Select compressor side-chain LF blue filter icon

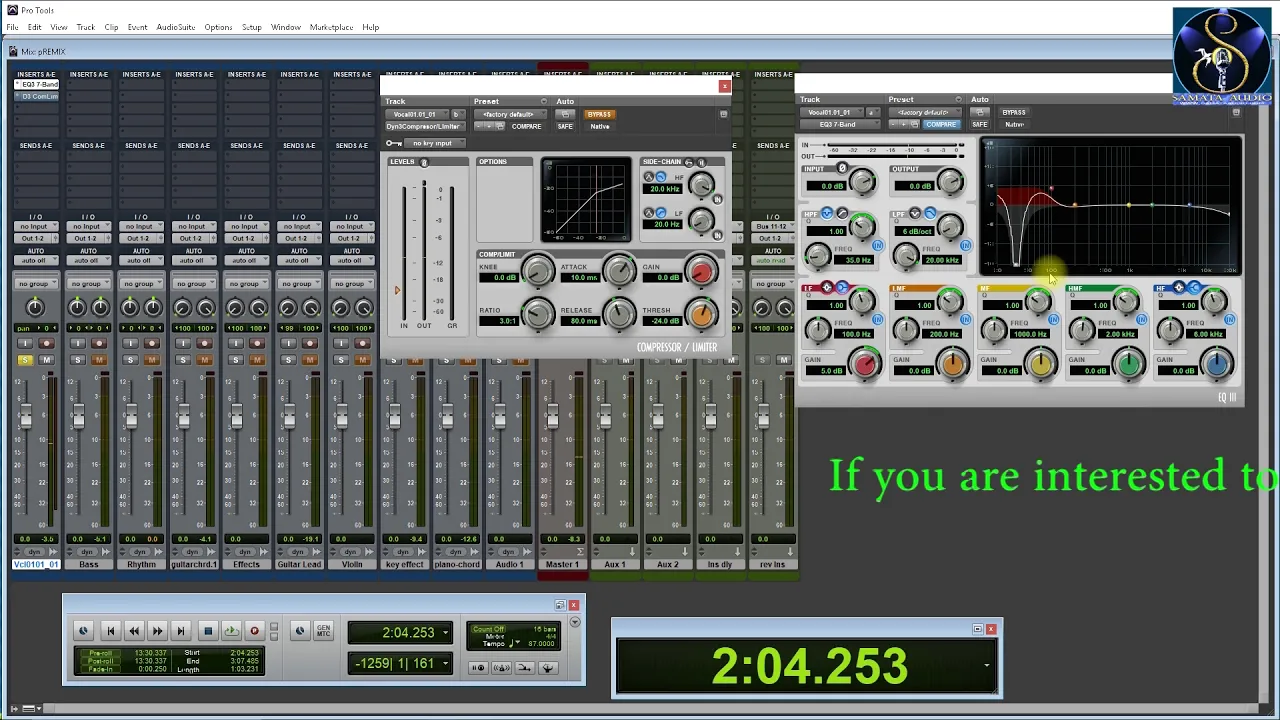pyautogui.click(x=661, y=213)
